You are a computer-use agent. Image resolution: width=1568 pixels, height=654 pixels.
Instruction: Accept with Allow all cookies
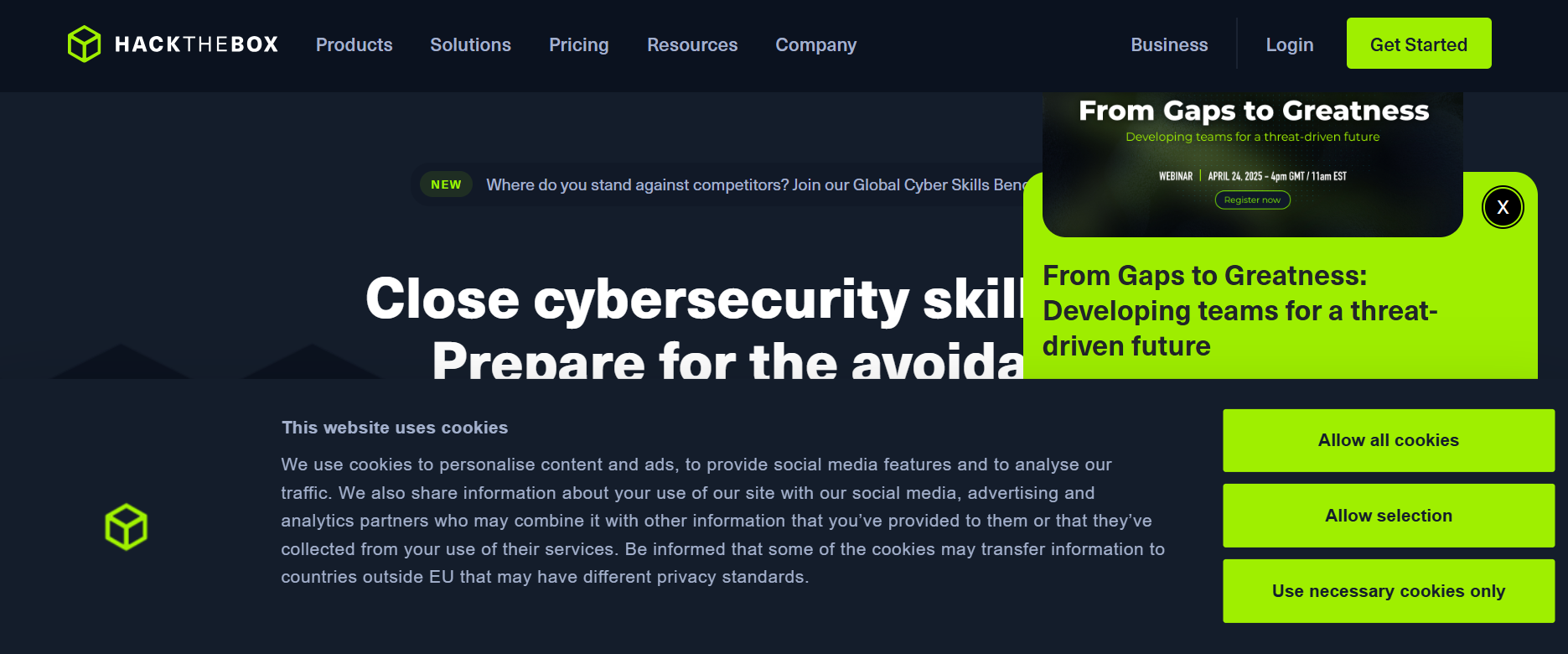point(1388,440)
